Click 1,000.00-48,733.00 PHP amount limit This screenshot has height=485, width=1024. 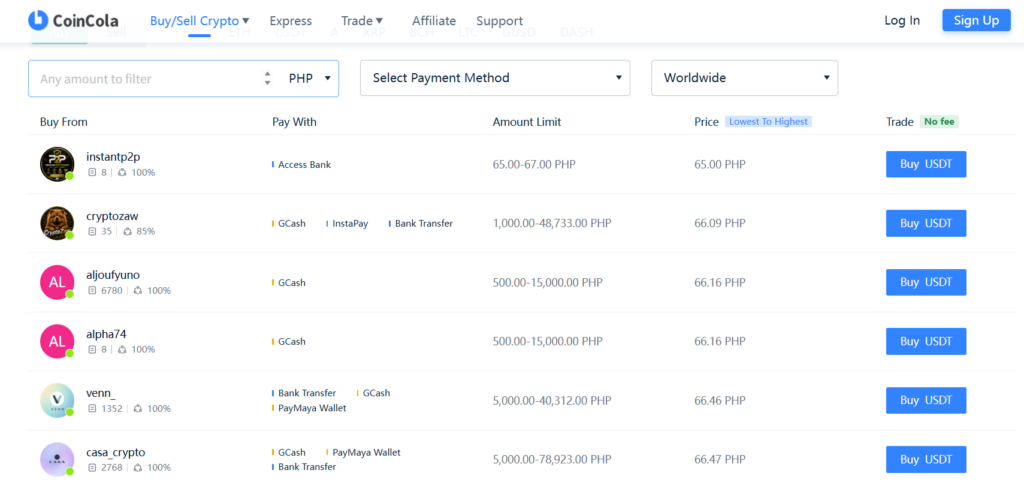tap(552, 223)
